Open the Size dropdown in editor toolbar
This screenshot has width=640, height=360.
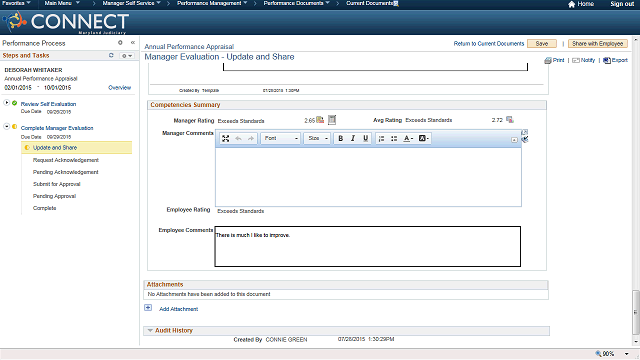[x=317, y=138]
